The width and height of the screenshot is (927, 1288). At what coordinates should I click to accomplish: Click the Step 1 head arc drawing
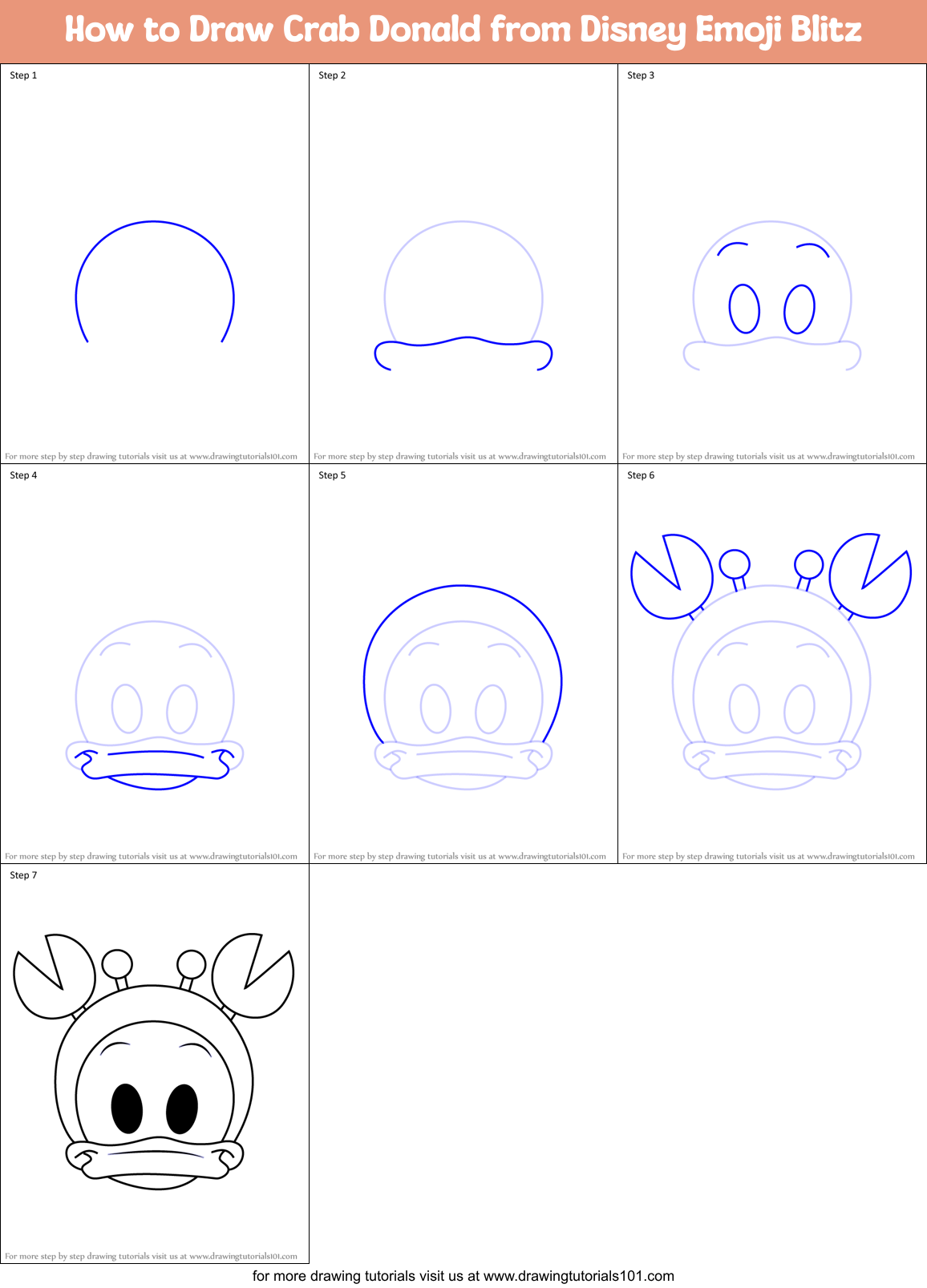155,281
